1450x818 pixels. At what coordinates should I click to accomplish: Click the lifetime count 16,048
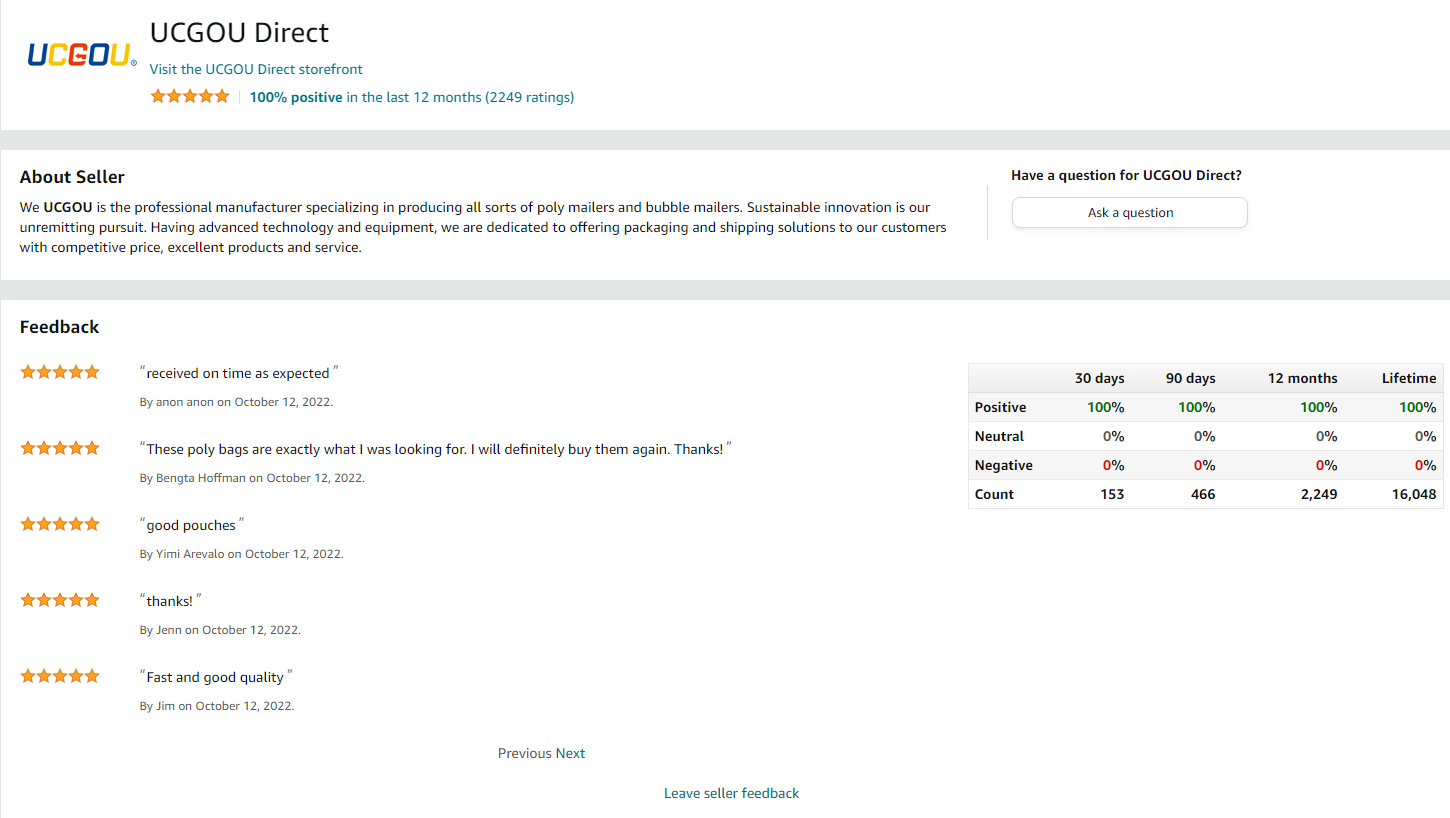tap(1414, 494)
